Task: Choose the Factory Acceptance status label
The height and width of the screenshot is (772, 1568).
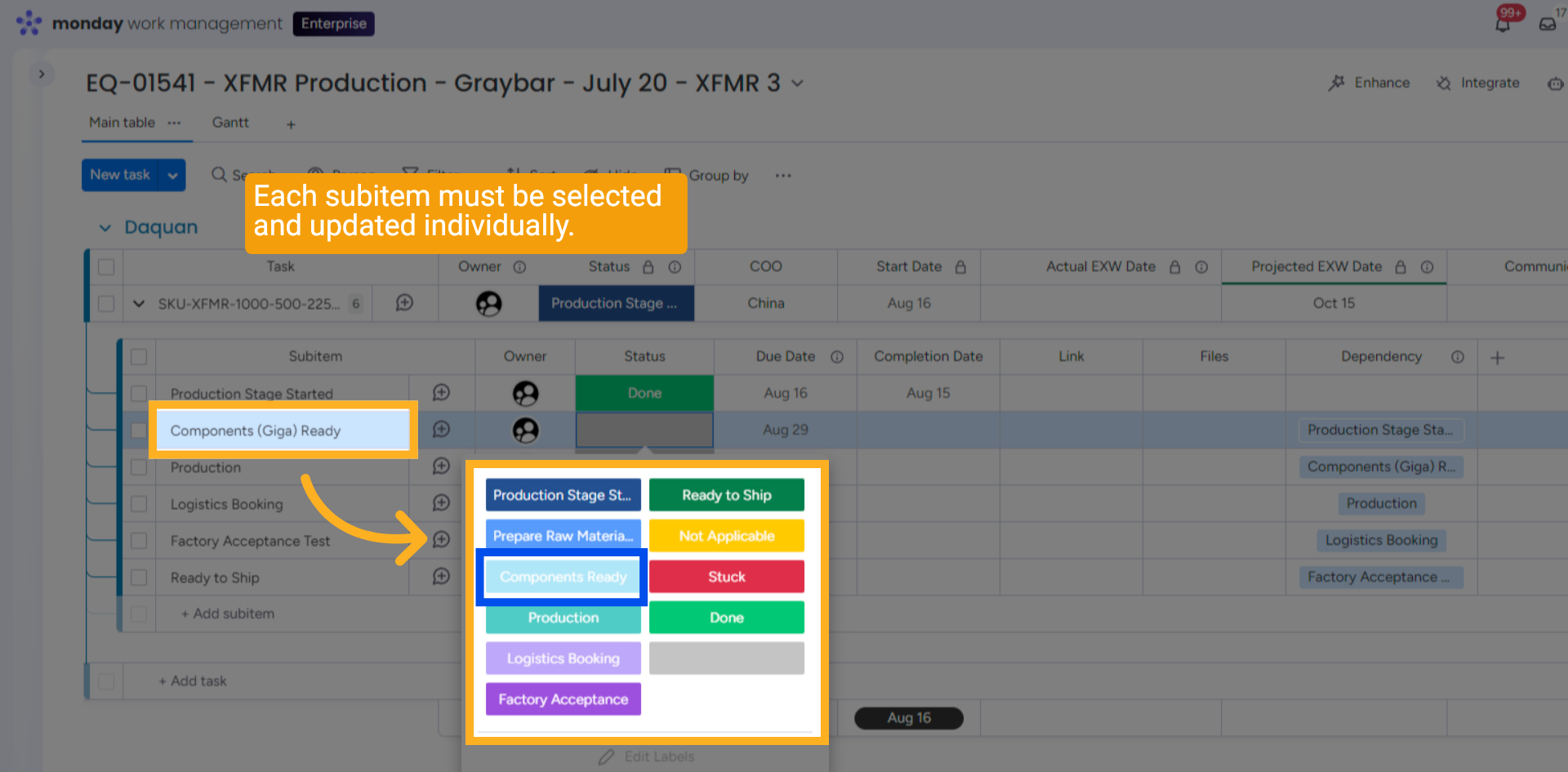Action: pos(563,699)
